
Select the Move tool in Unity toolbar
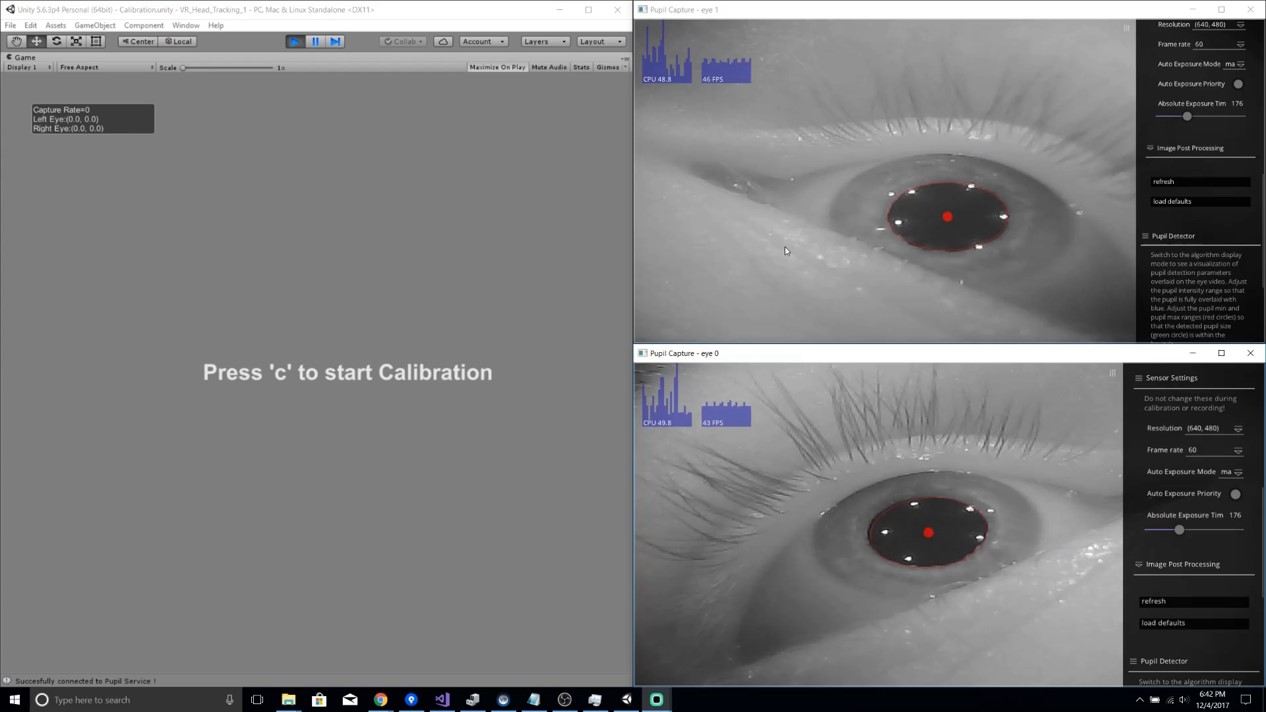click(36, 41)
